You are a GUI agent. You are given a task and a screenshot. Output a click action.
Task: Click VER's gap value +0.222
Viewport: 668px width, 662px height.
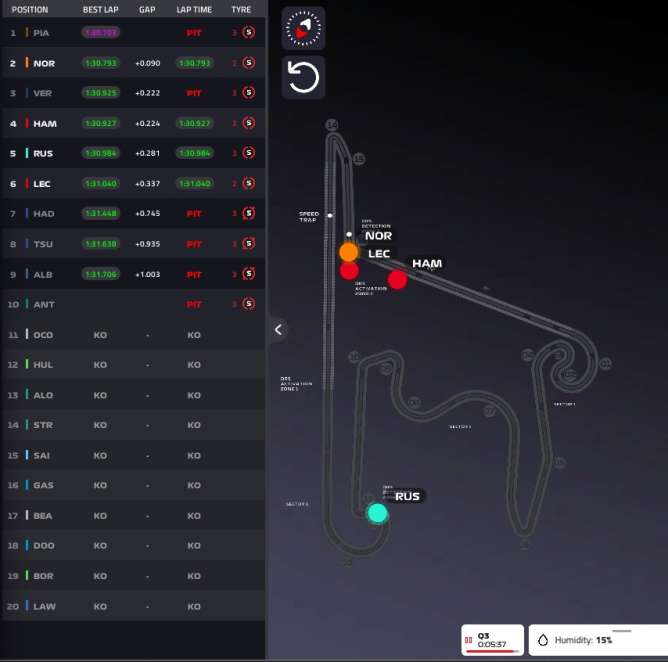[147, 93]
